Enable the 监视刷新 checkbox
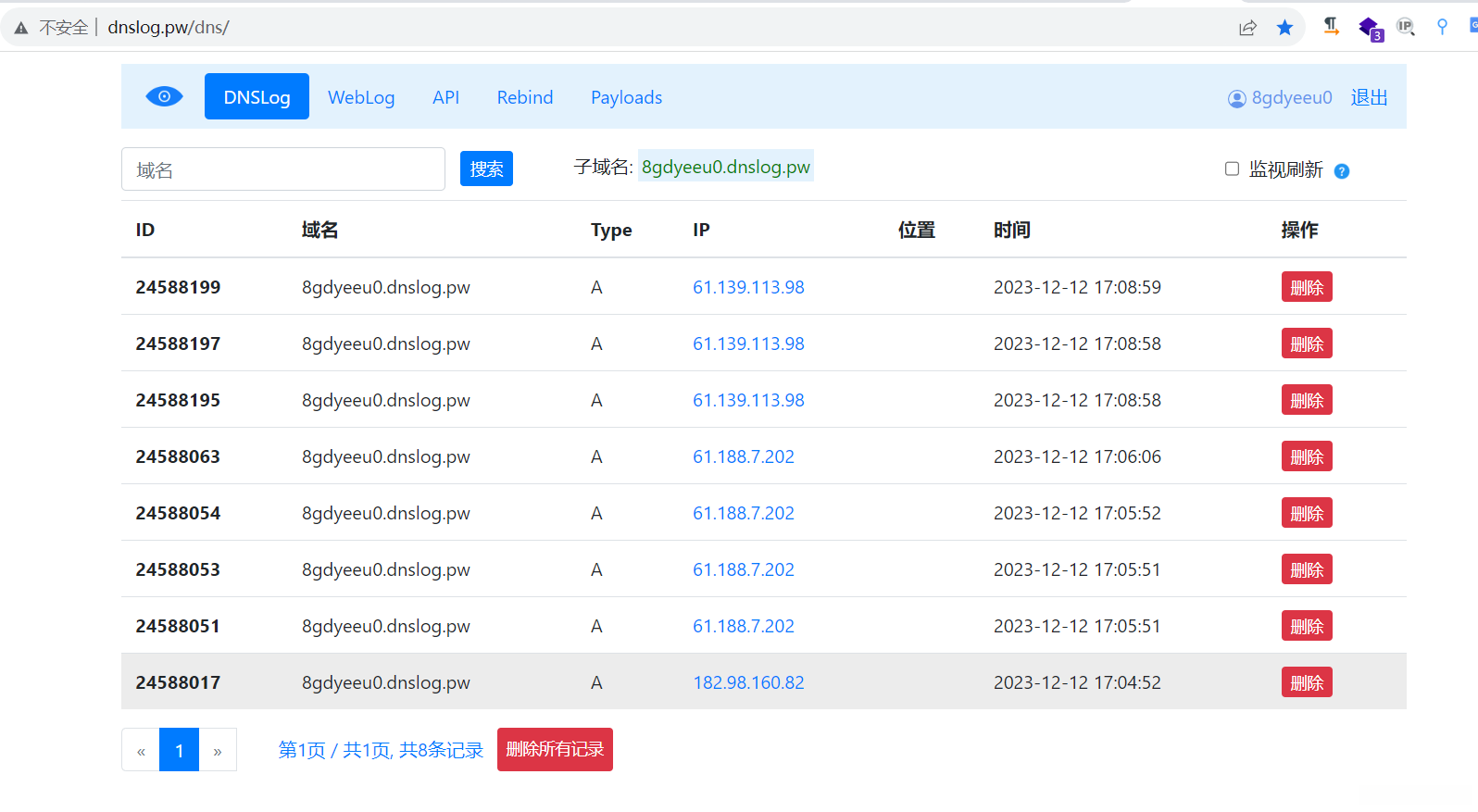 coord(1232,169)
